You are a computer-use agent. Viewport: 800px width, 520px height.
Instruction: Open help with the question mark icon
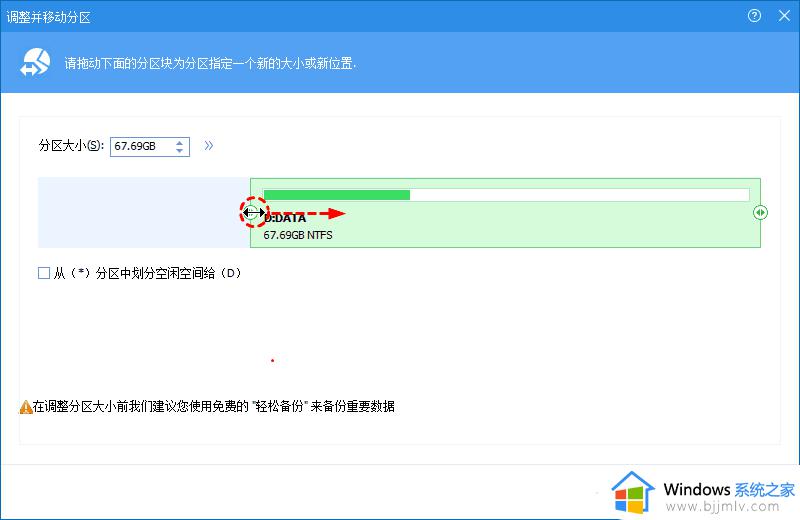(754, 16)
